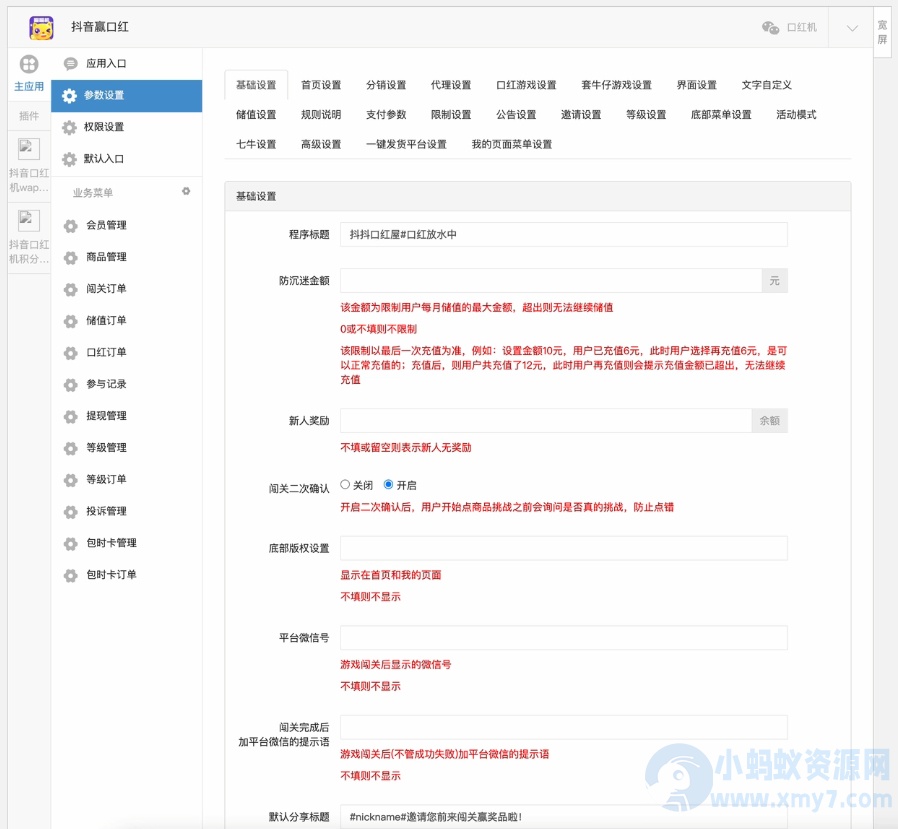The width and height of the screenshot is (898, 829).
Task: Click gear icon next to 会员管理
Action: (70, 226)
